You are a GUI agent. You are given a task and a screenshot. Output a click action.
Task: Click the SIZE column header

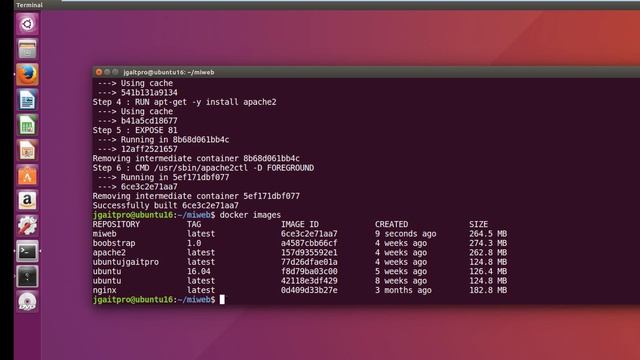[478, 224]
